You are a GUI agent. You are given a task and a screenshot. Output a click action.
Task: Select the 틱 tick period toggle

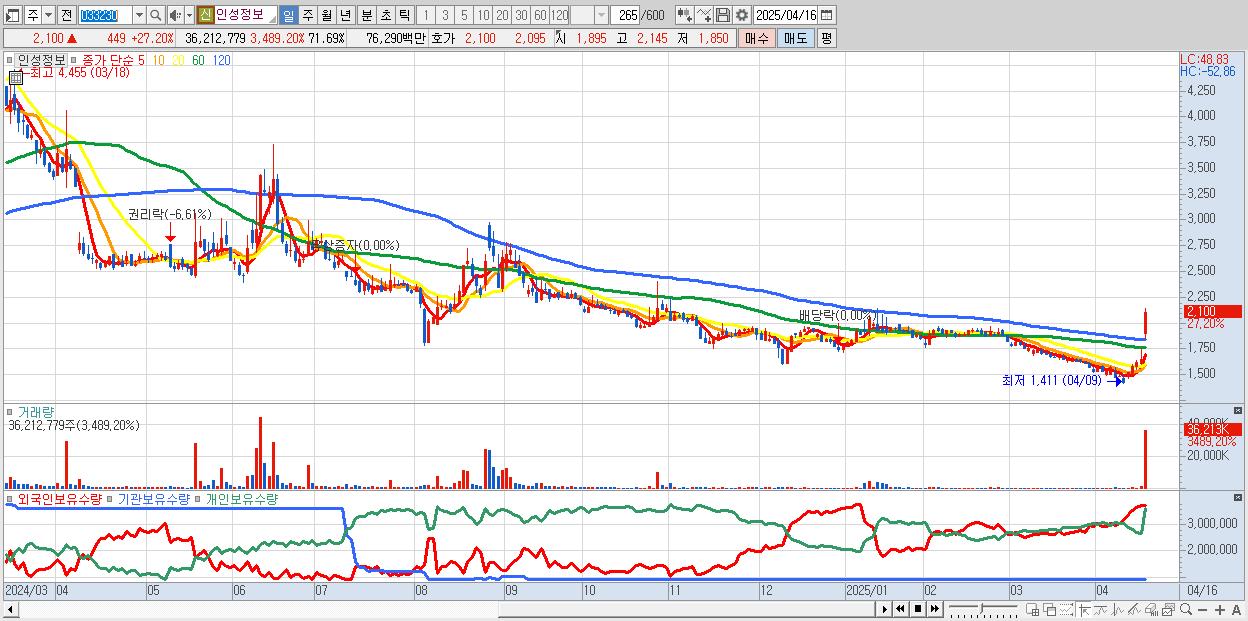click(404, 15)
